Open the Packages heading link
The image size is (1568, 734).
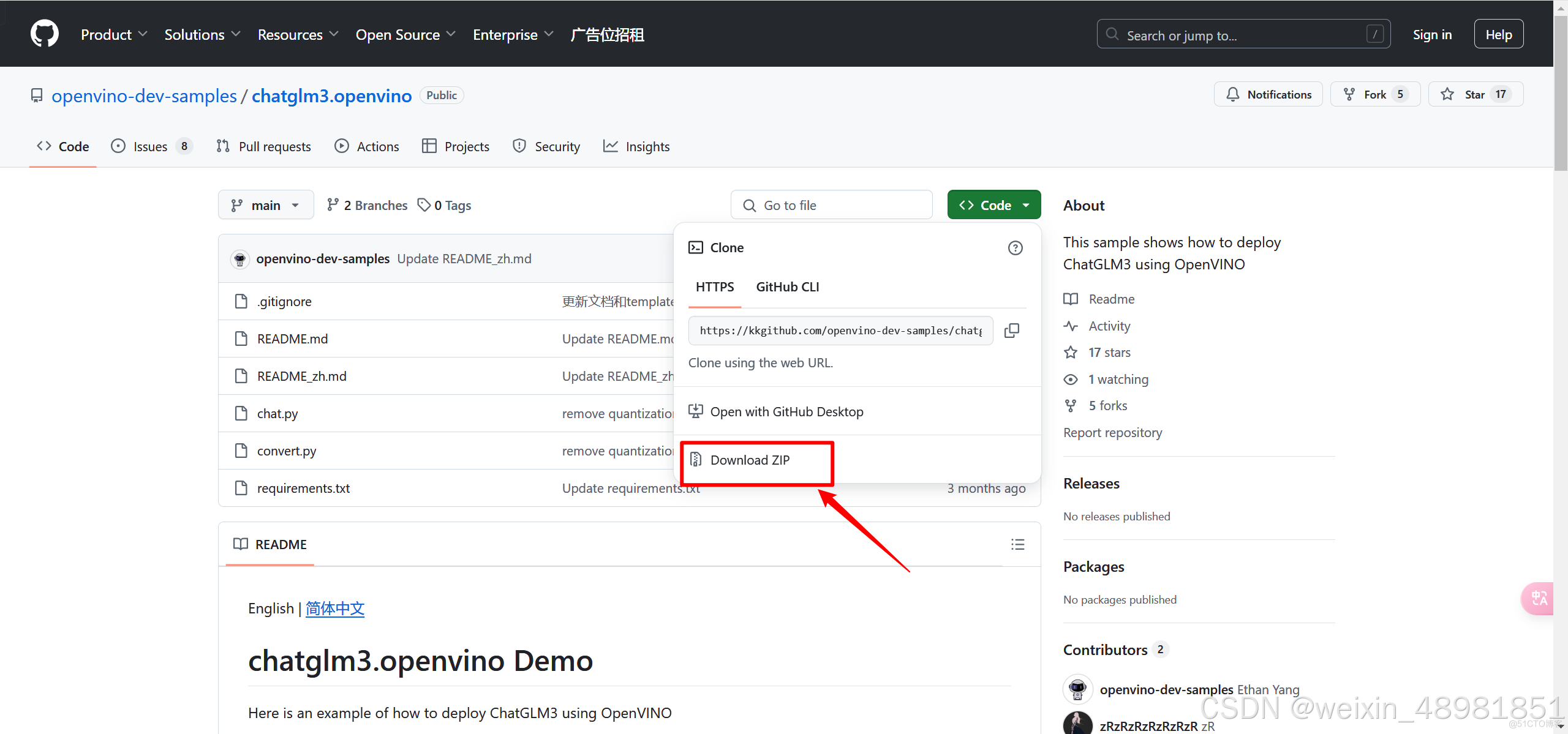click(1093, 566)
